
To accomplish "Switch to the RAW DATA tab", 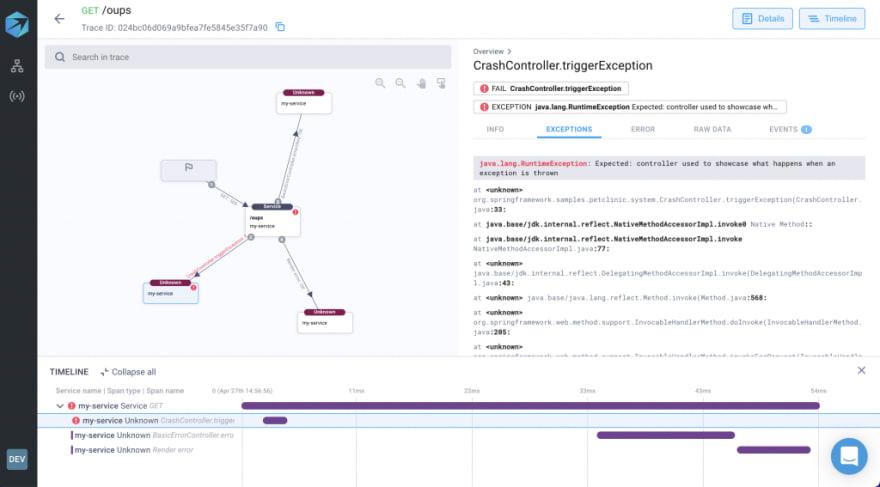I will tap(712, 129).
